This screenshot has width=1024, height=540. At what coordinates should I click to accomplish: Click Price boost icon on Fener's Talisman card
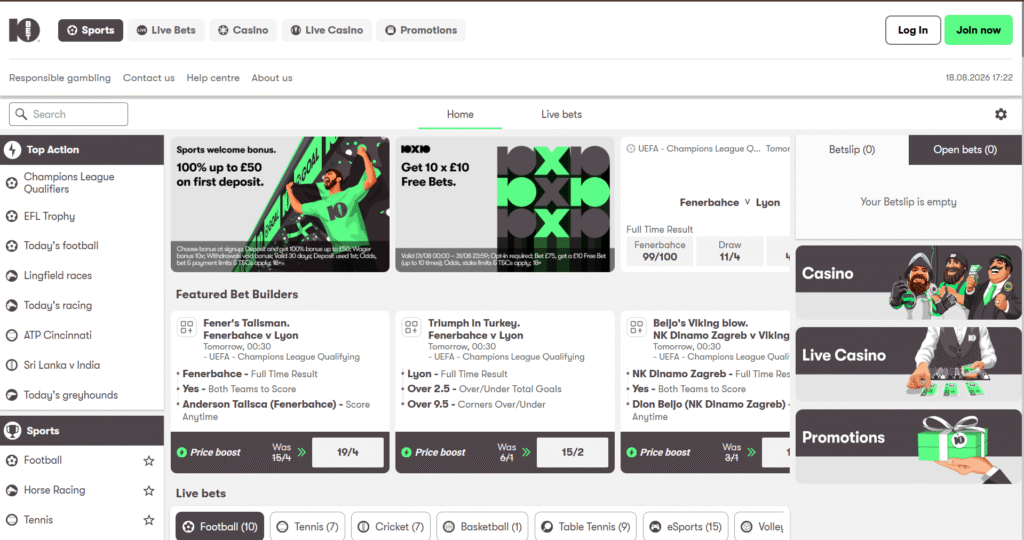182,453
